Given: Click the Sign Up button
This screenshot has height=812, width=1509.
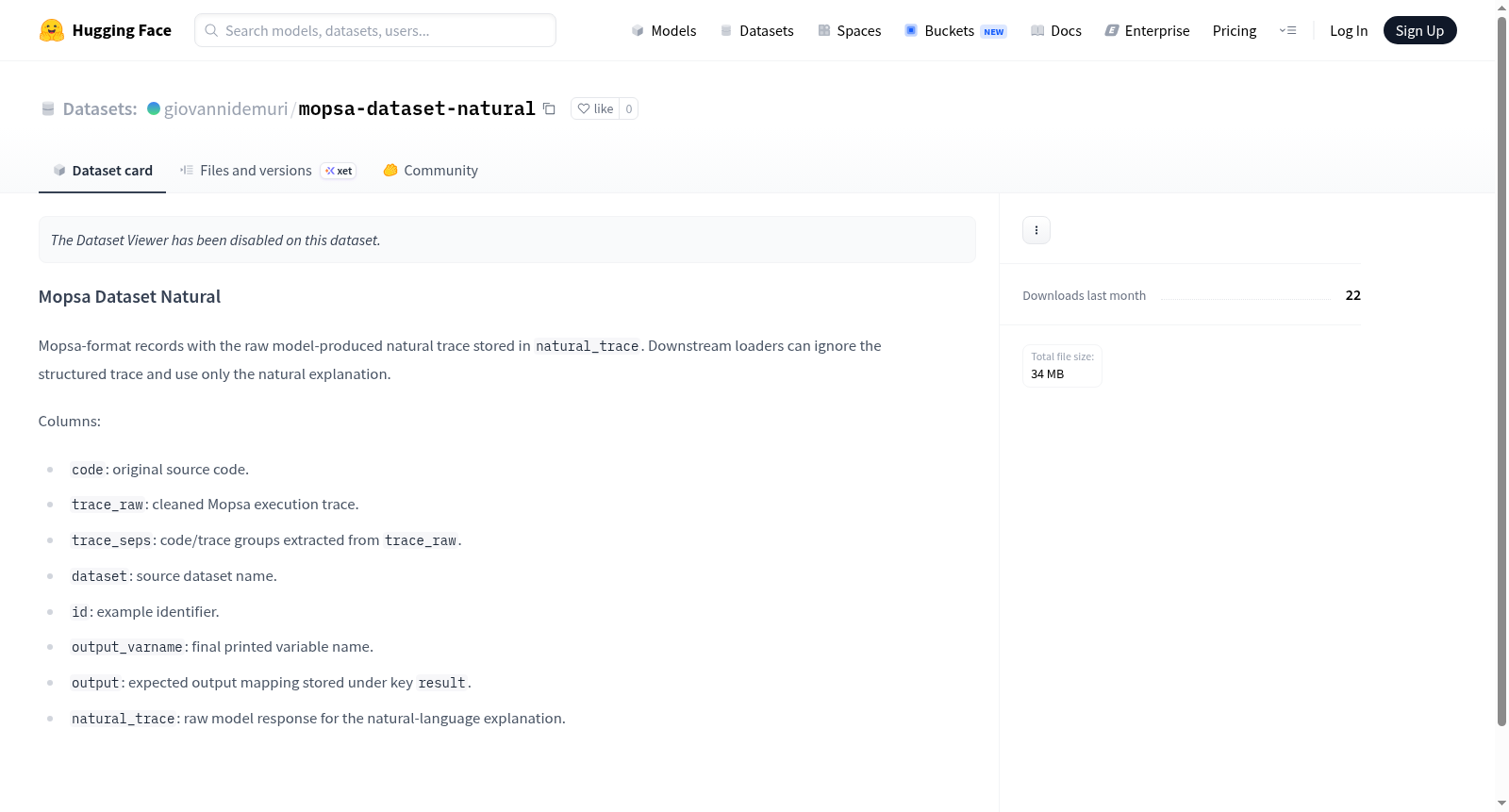Looking at the screenshot, I should coord(1419,30).
